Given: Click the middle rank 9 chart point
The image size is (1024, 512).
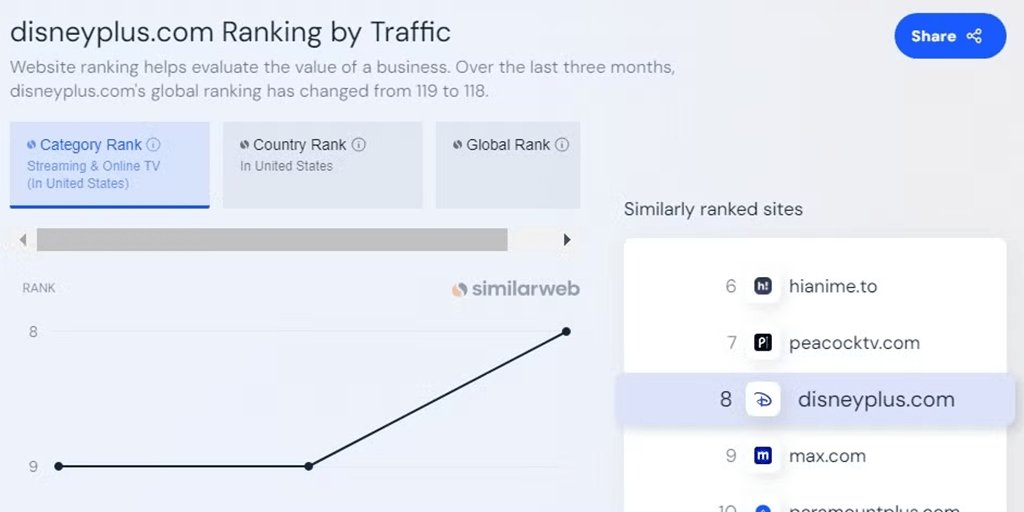Looking at the screenshot, I should (309, 466).
